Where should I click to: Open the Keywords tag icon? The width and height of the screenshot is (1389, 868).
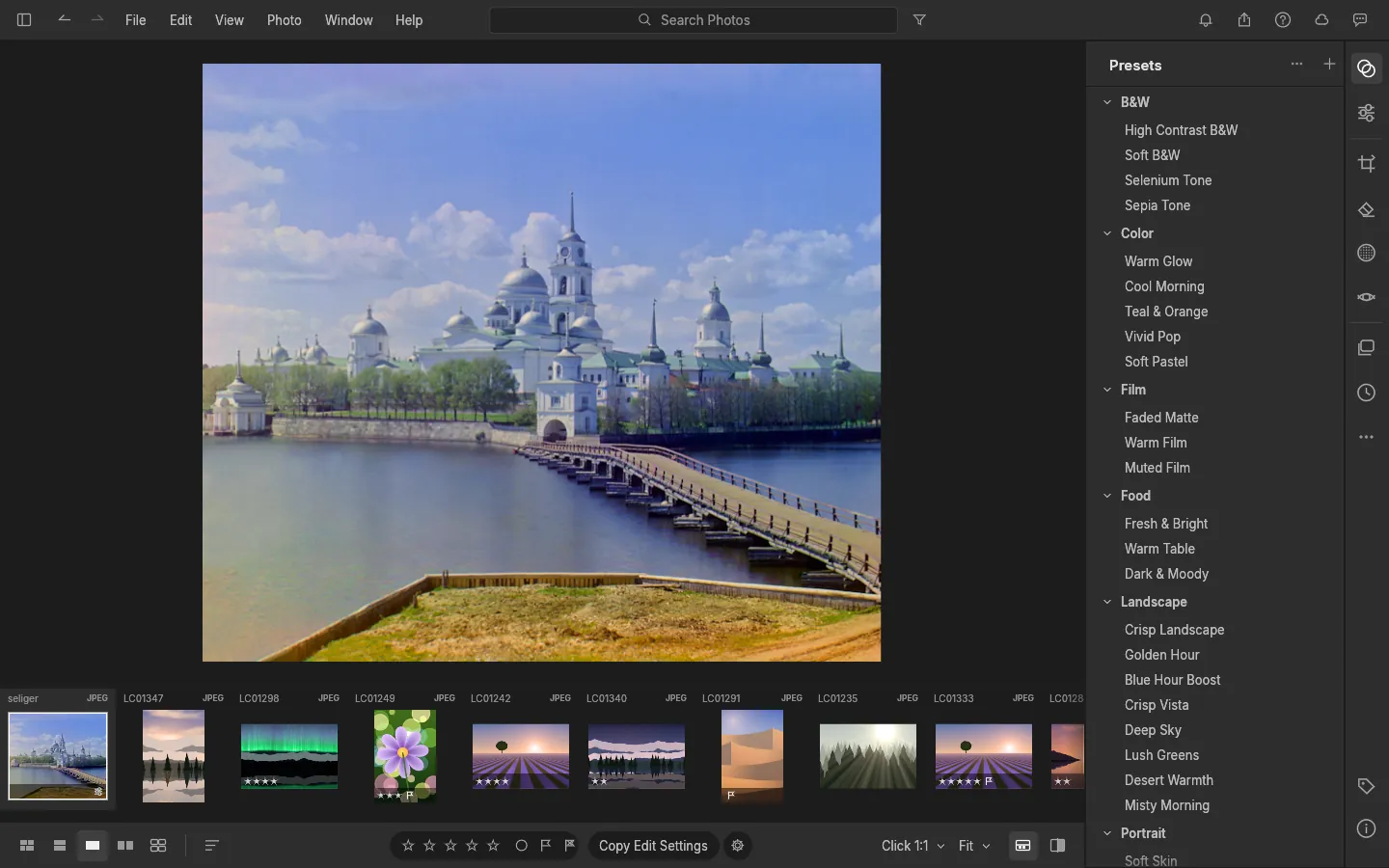coord(1366,786)
